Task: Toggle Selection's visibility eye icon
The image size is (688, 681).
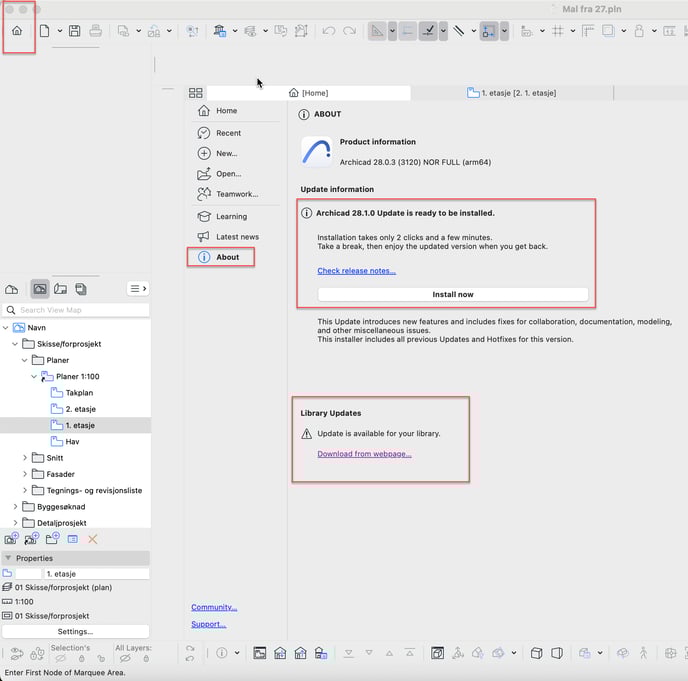Action: coord(61,658)
